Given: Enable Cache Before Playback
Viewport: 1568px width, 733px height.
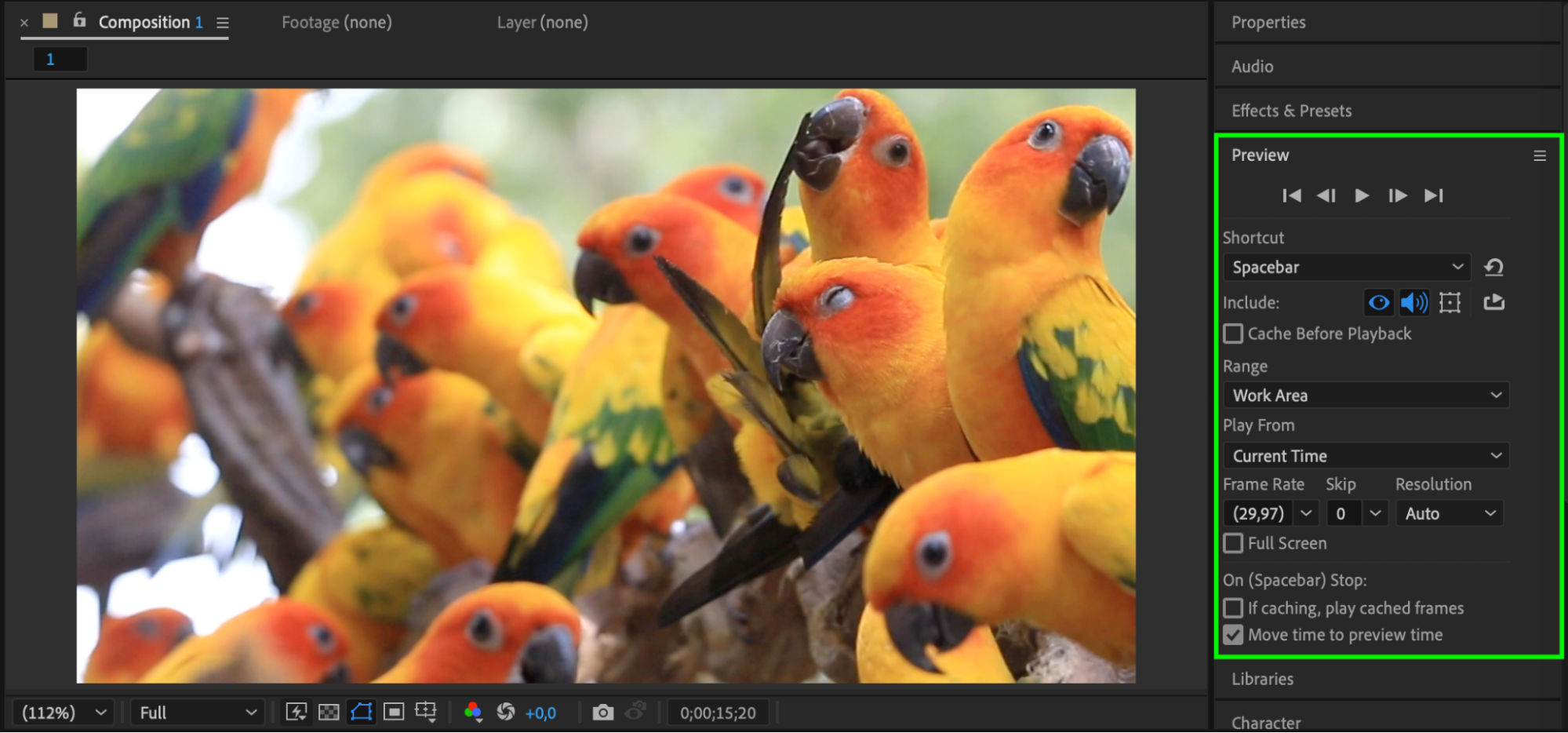Looking at the screenshot, I should [1233, 334].
